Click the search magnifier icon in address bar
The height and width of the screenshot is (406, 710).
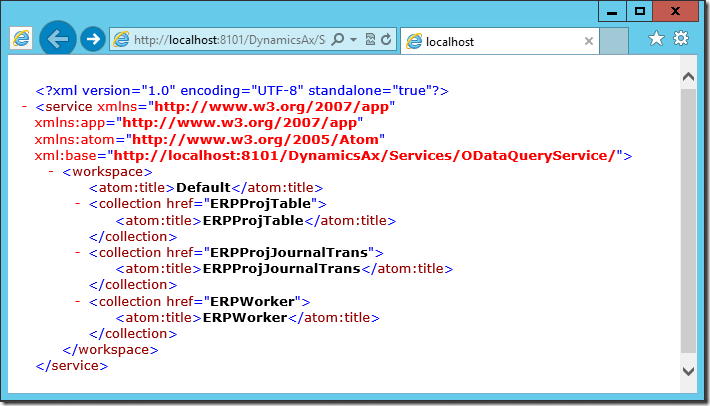[338, 39]
